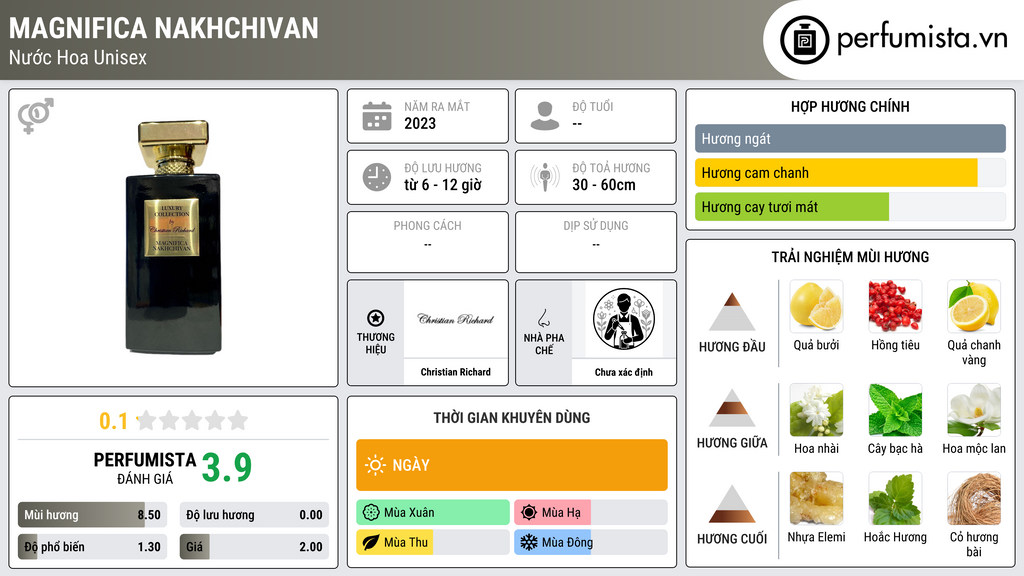Click the nose icon above Nhà pha chế
This screenshot has width=1024, height=576.
[x=543, y=318]
